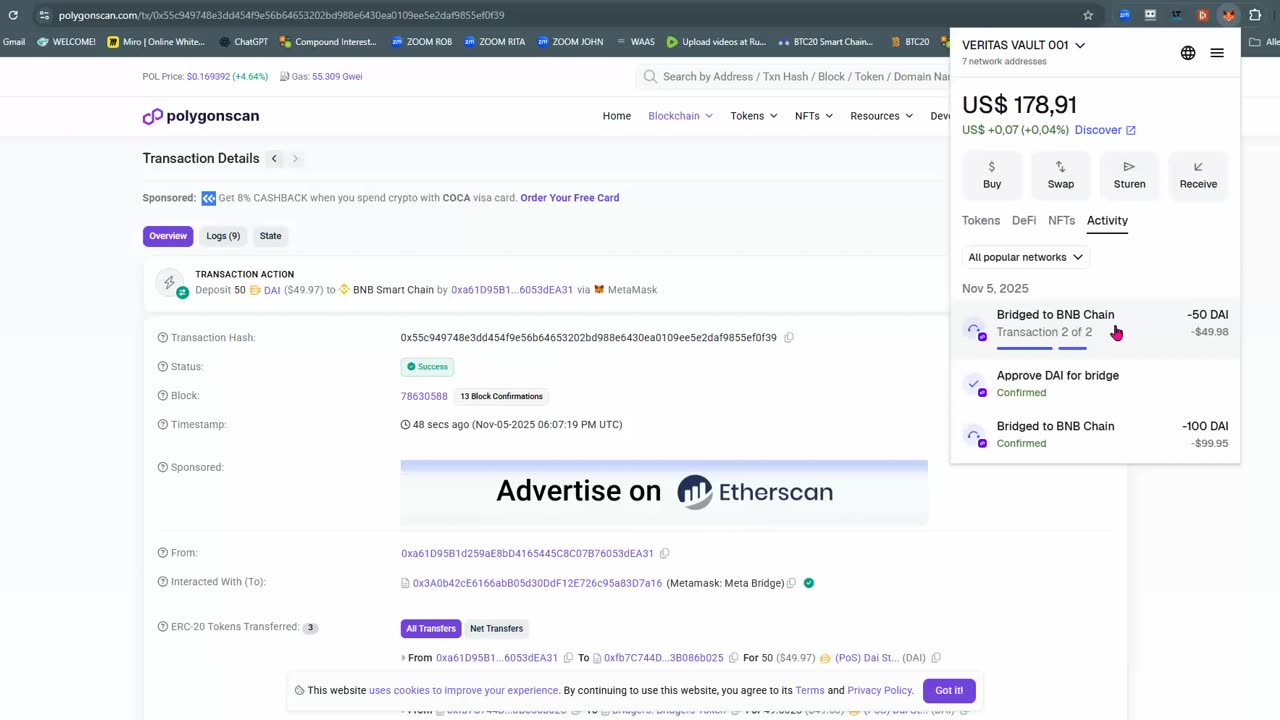Open the -100 DAI Bridged to BNB Chain activity
The width and height of the screenshot is (1280, 720).
point(1095,435)
